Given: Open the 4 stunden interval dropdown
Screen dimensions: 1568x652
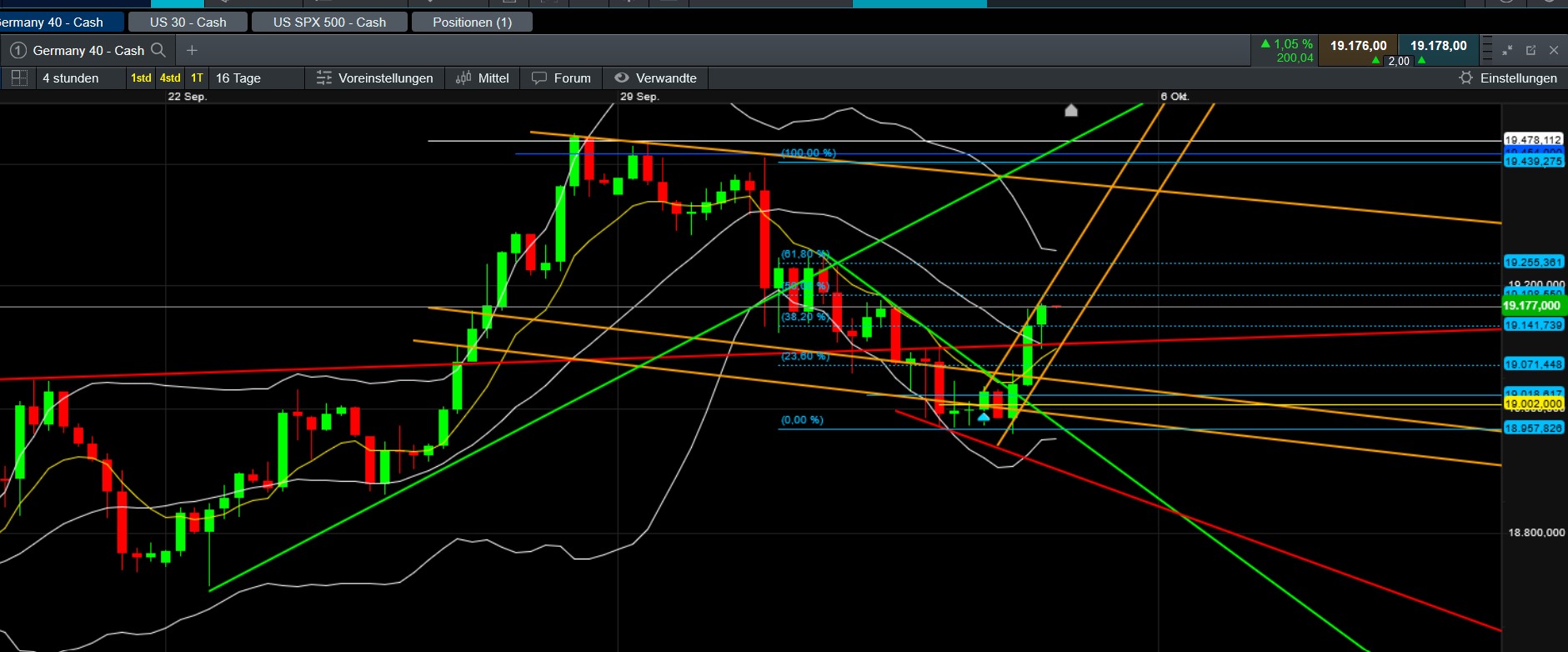Looking at the screenshot, I should (71, 78).
